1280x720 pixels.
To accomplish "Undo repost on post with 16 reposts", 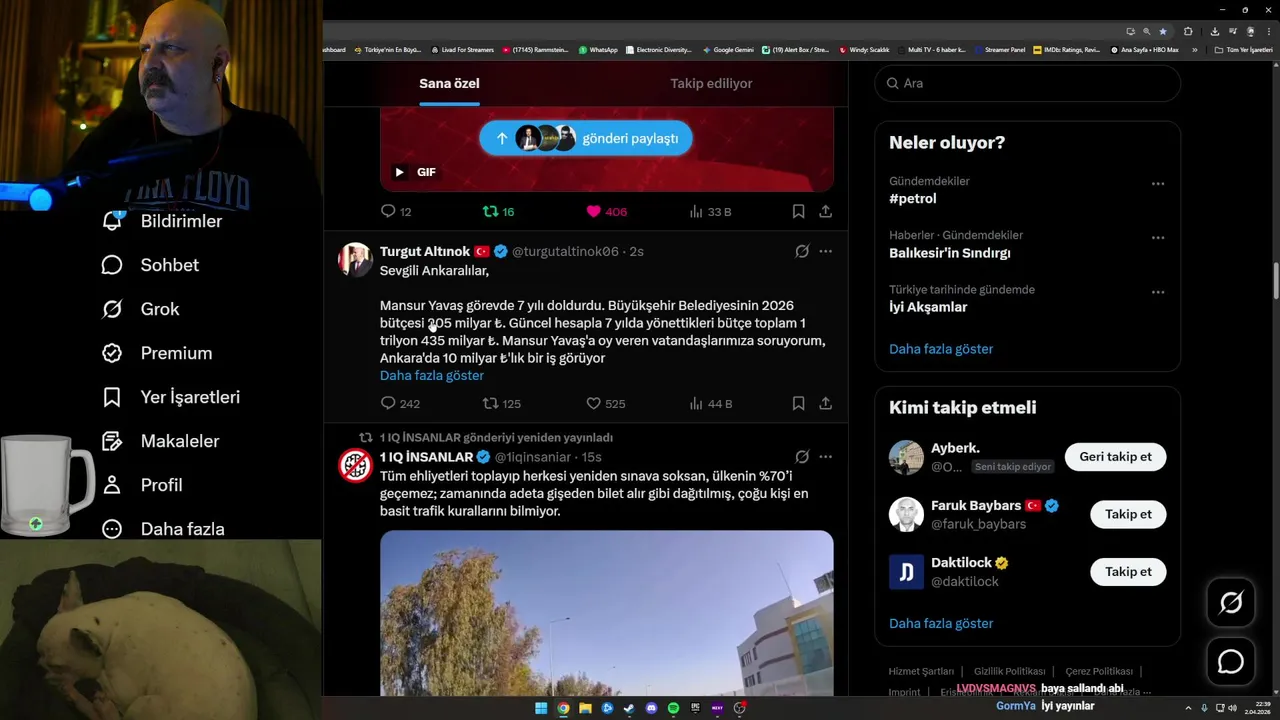I will coord(498,211).
